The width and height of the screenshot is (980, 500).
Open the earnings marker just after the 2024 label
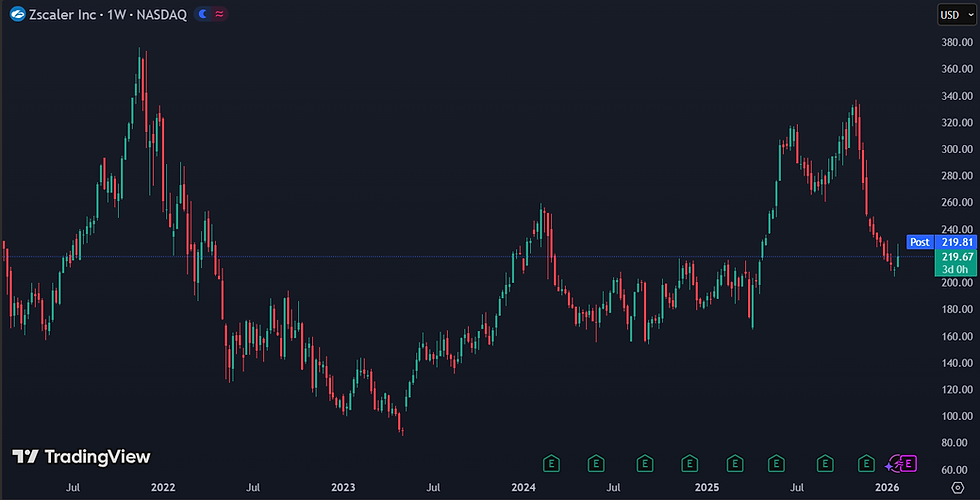[x=551, y=463]
